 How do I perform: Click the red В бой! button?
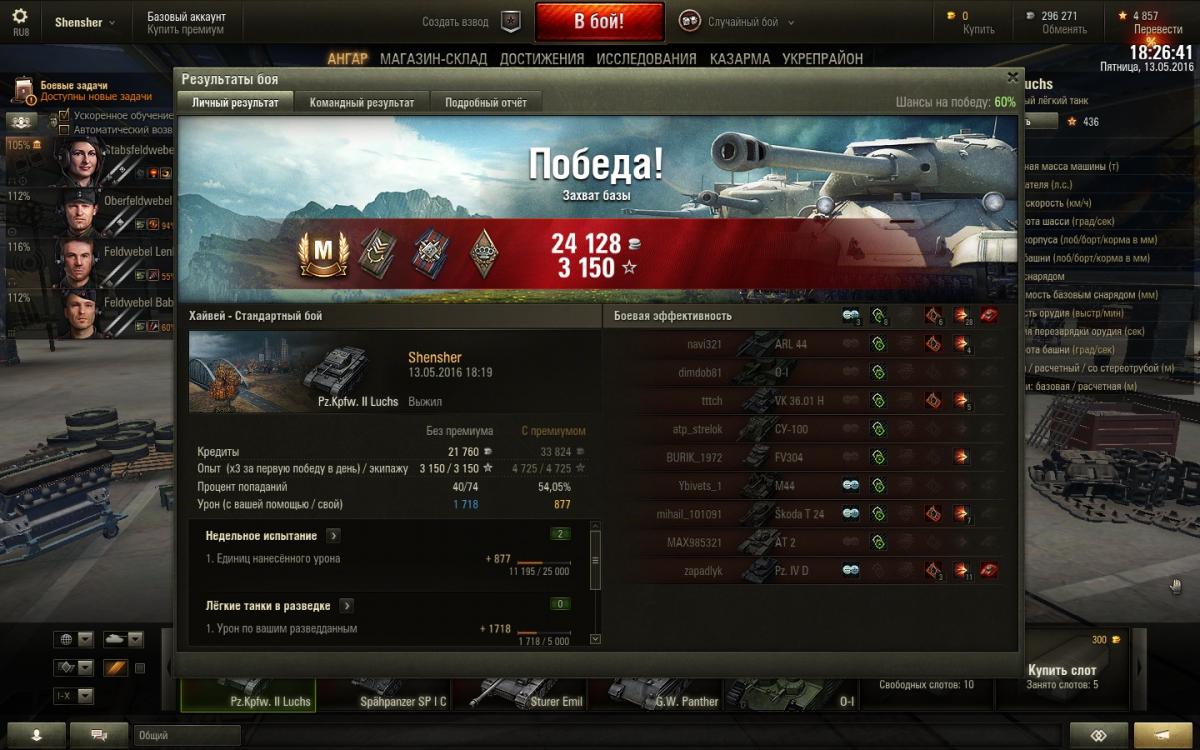pyautogui.click(x=600, y=21)
